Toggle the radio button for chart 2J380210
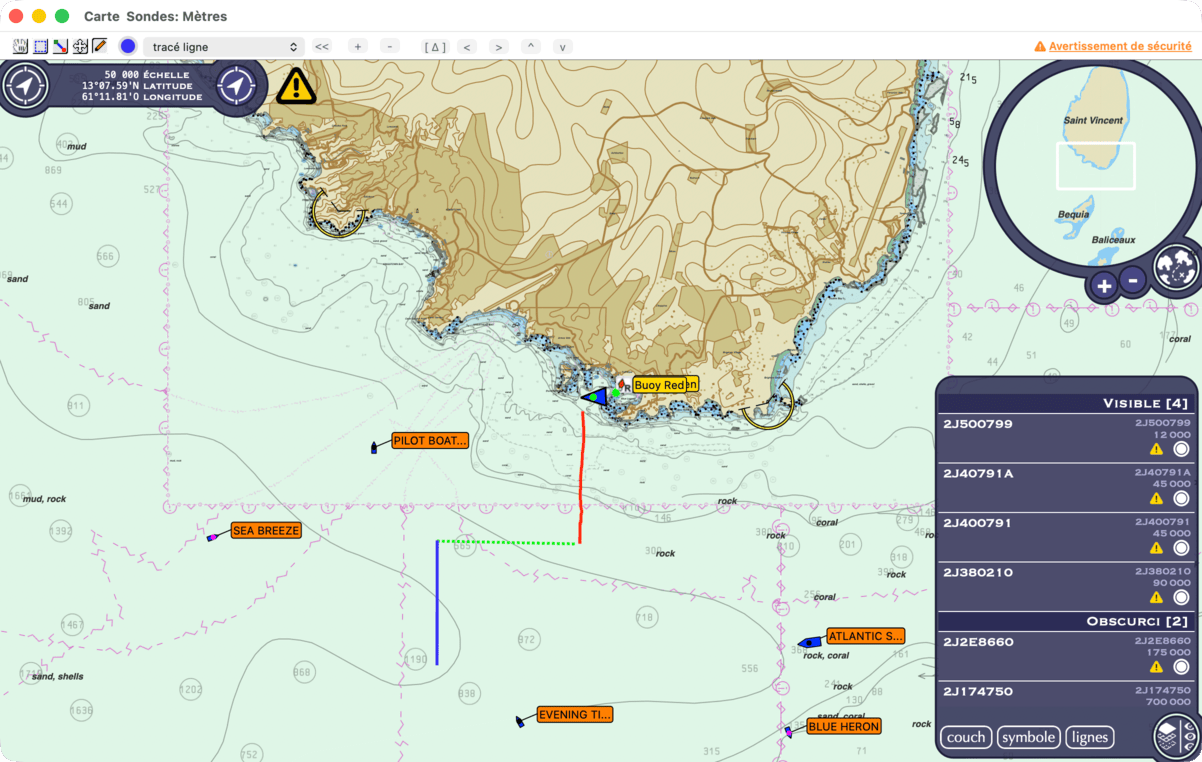Screen dimensions: 1202x762 (x=1181, y=597)
